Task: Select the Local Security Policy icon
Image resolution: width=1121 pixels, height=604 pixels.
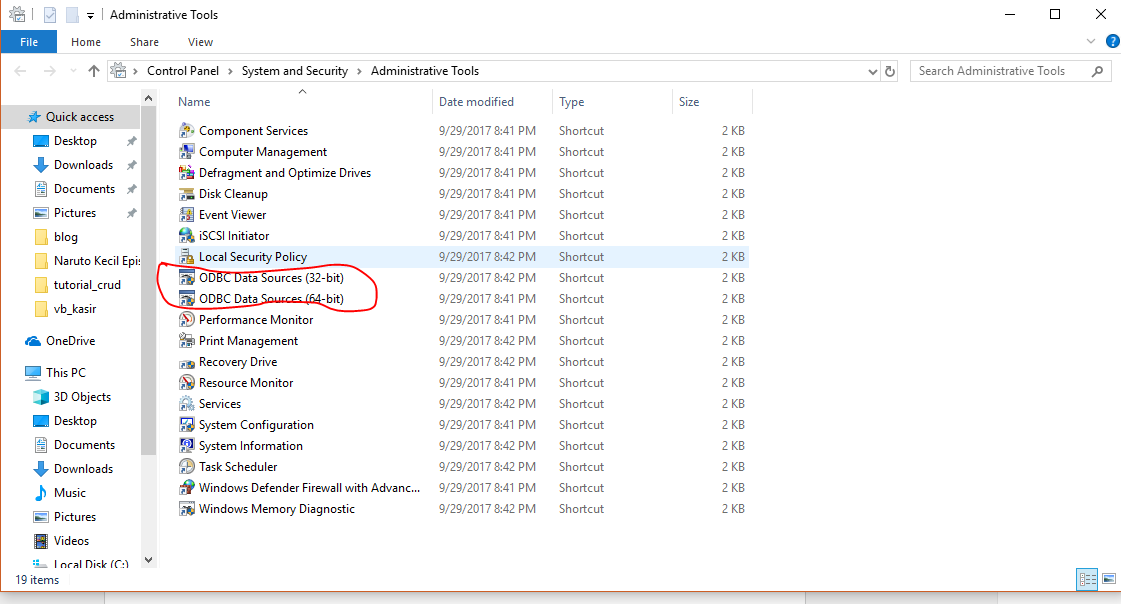Action: pos(187,257)
